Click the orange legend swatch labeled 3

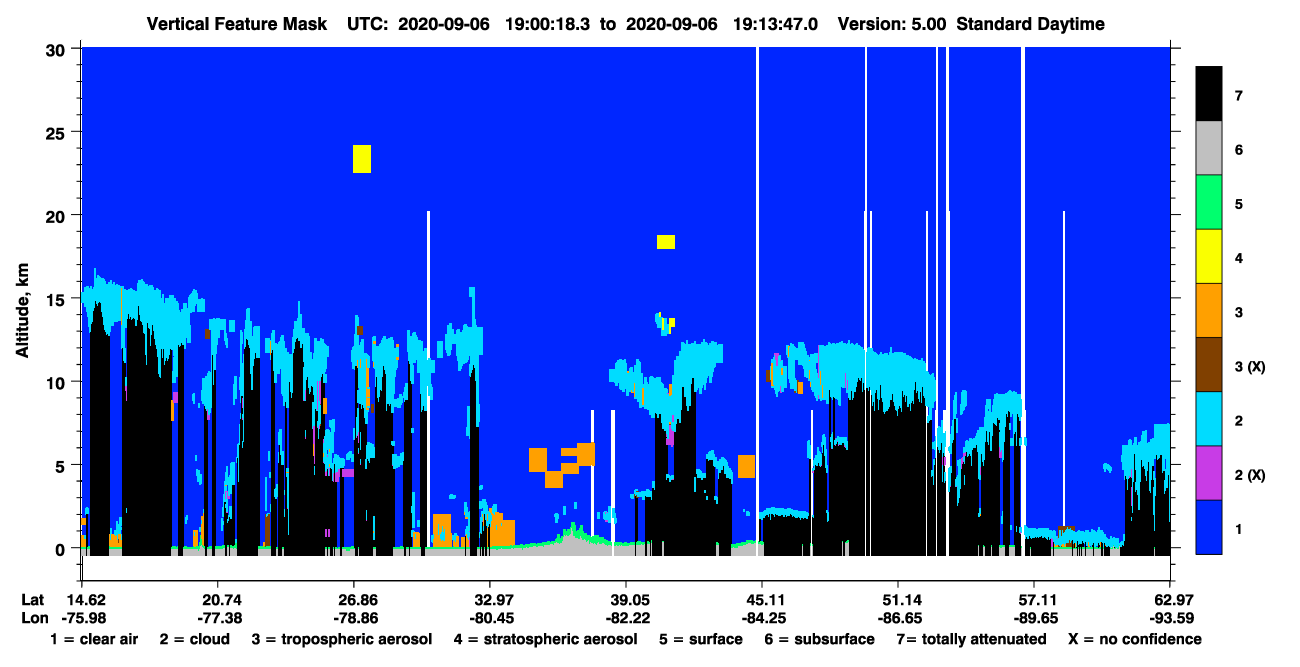[1209, 311]
